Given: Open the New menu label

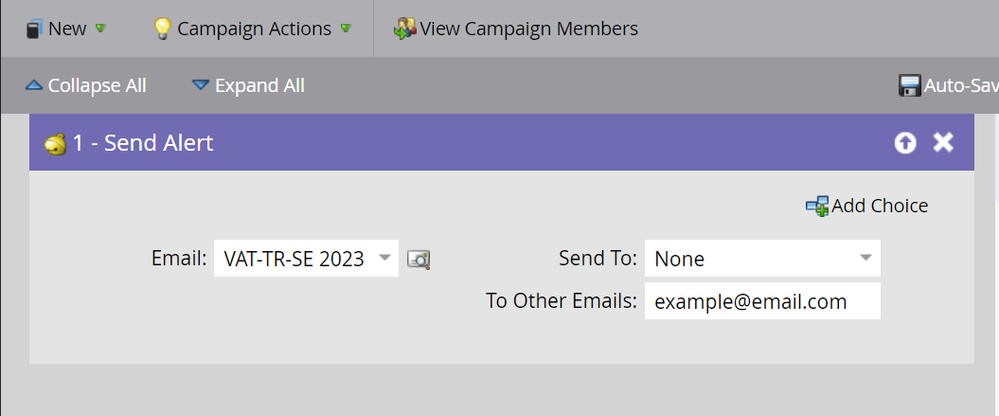Looking at the screenshot, I should click(67, 29).
